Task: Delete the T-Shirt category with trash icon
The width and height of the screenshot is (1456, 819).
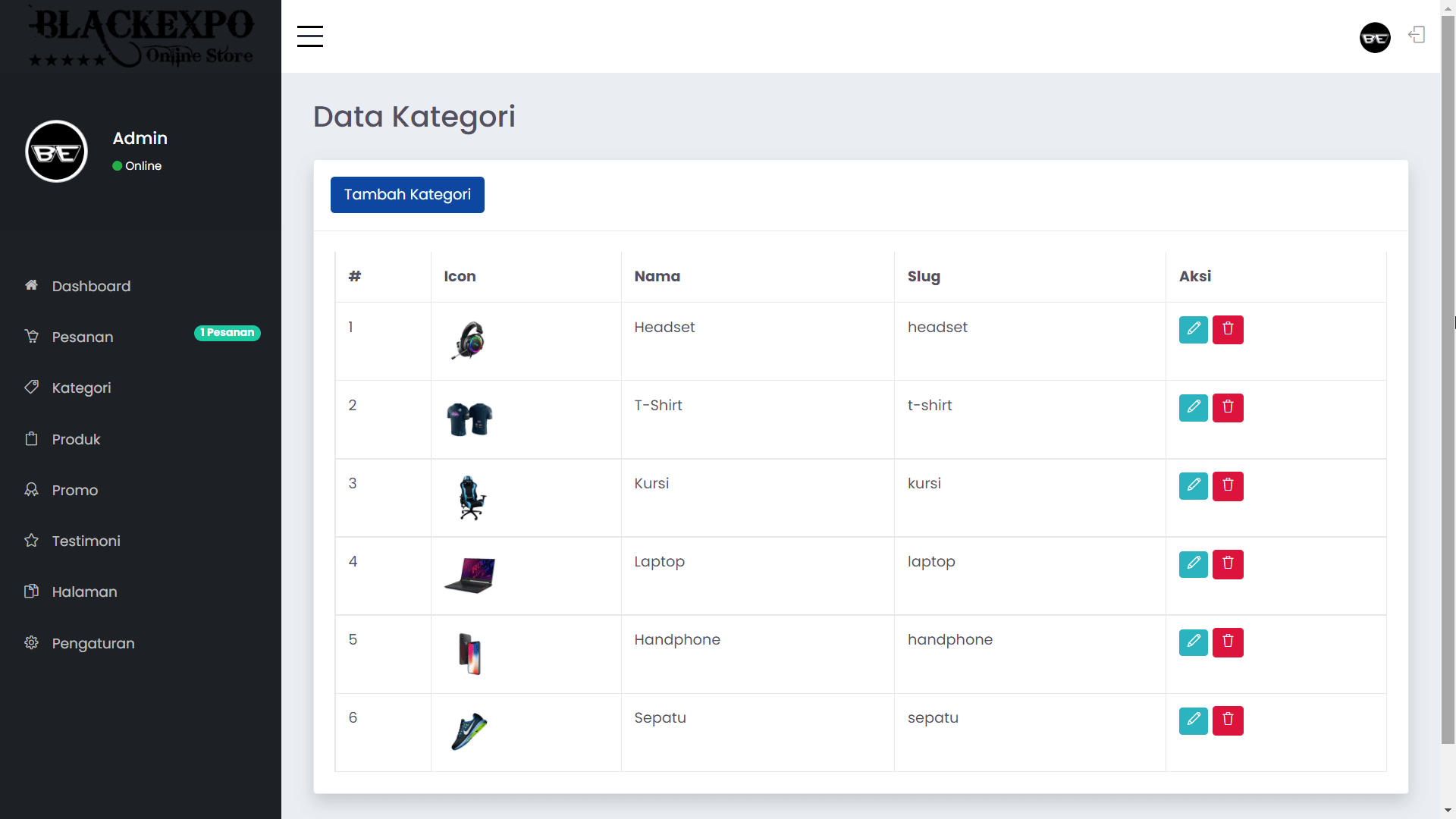Action: (1228, 407)
